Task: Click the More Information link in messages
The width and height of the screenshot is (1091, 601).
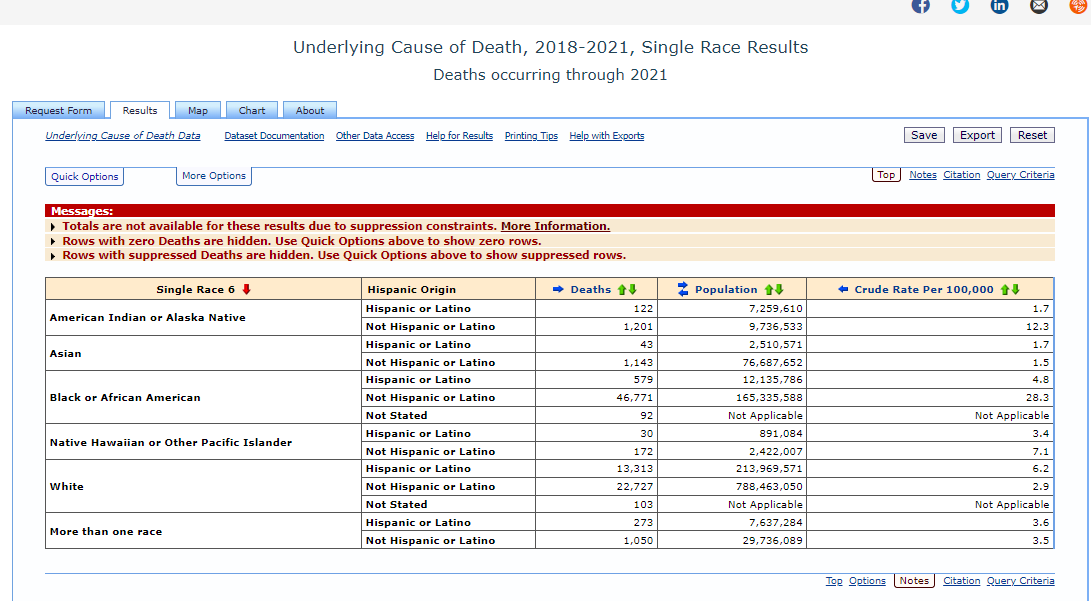Action: click(x=555, y=226)
